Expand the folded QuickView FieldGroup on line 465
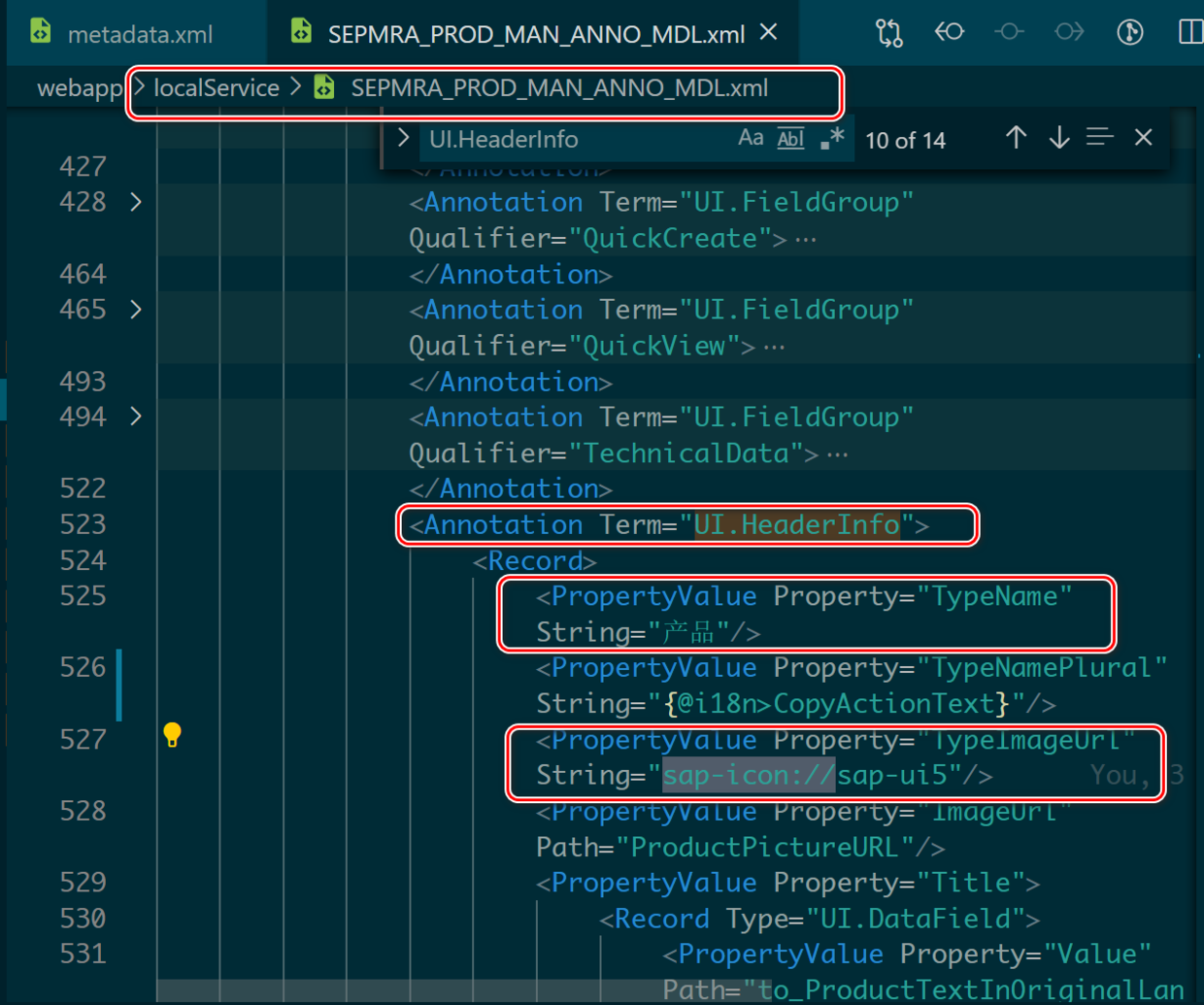 136,310
